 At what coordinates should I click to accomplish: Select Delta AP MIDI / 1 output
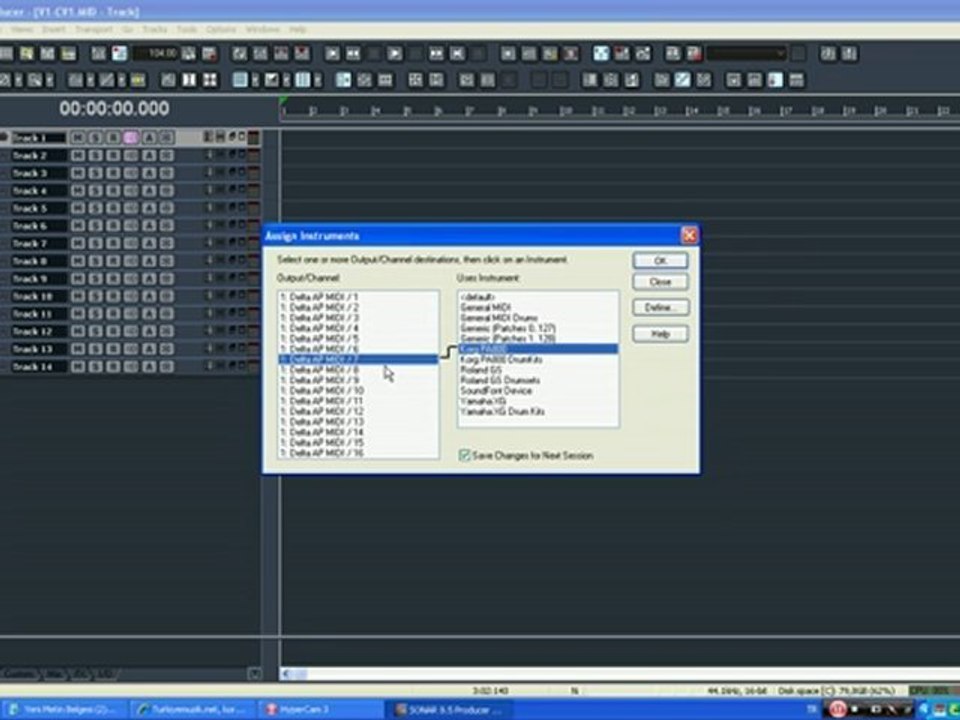[x=358, y=297]
